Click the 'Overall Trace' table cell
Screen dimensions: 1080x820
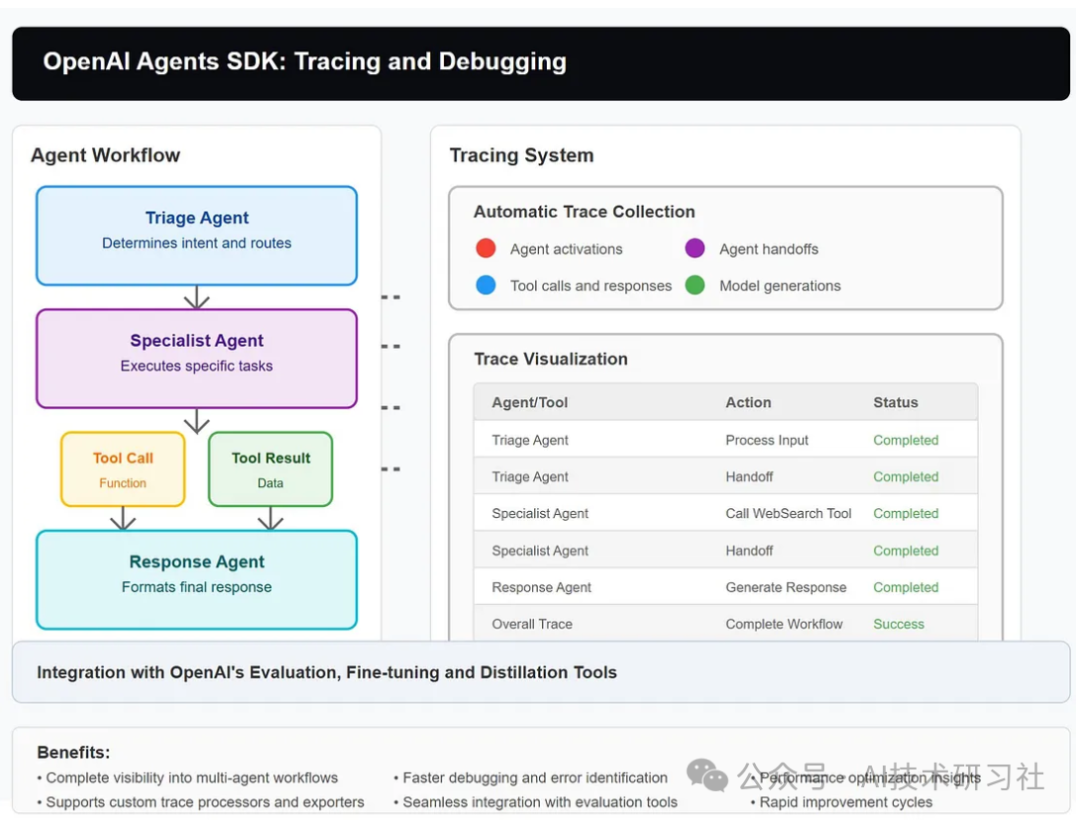pyautogui.click(x=532, y=624)
